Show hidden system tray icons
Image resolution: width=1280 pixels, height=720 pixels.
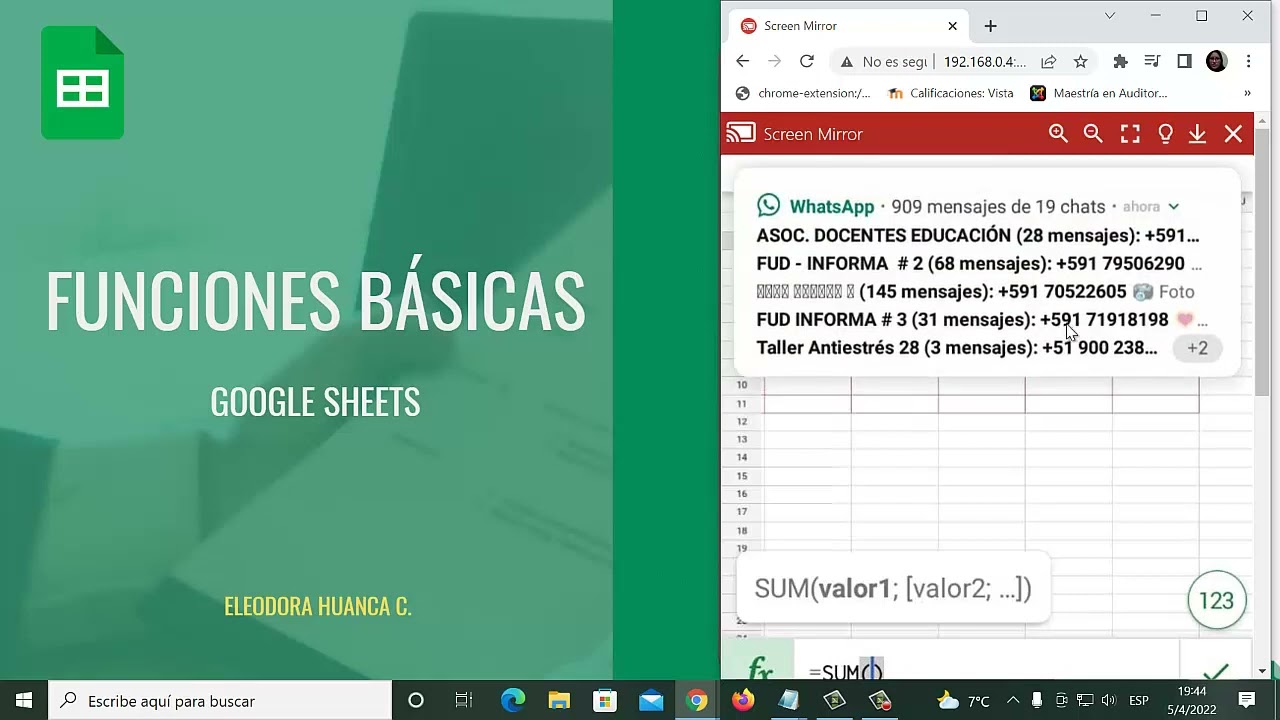point(1013,701)
